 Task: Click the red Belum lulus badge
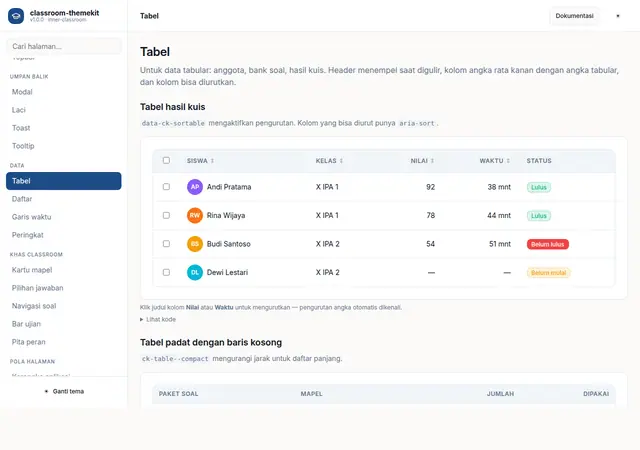coord(547,244)
